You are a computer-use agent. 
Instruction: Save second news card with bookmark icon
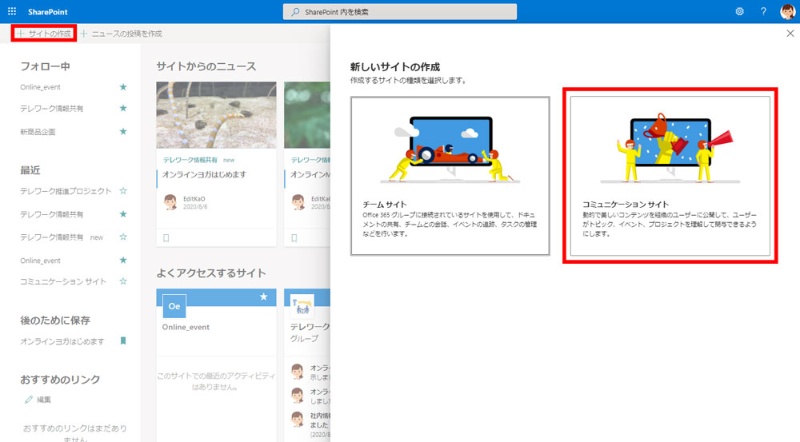pyautogui.click(x=294, y=238)
